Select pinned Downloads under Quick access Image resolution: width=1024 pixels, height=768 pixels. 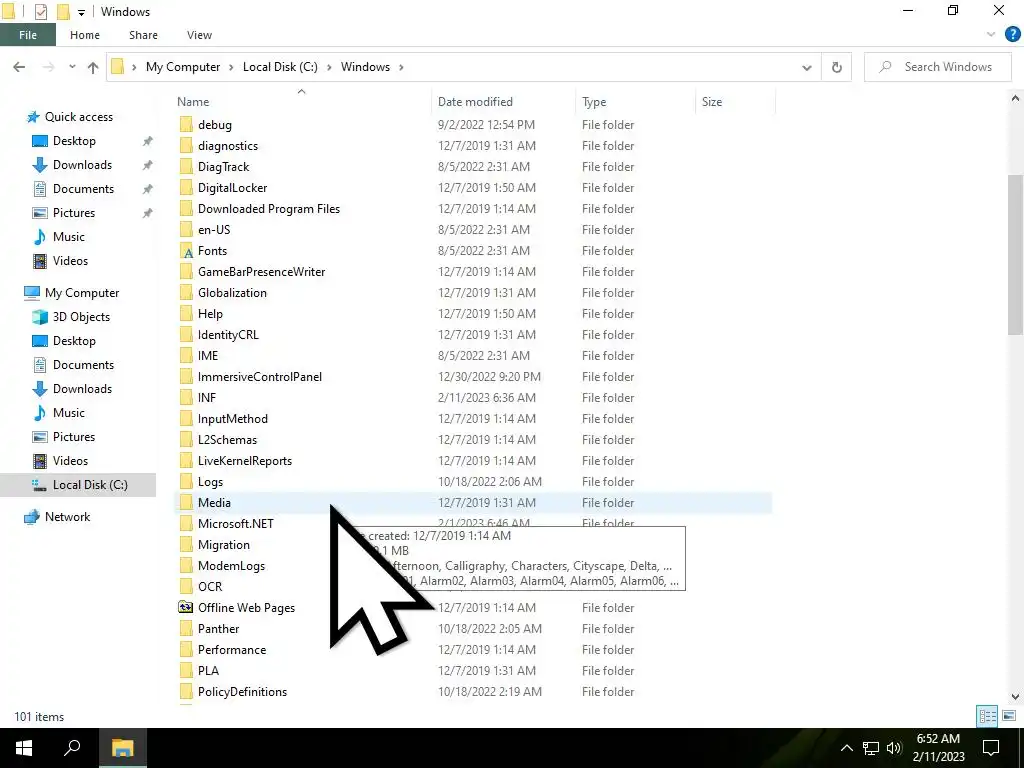pyautogui.click(x=82, y=165)
